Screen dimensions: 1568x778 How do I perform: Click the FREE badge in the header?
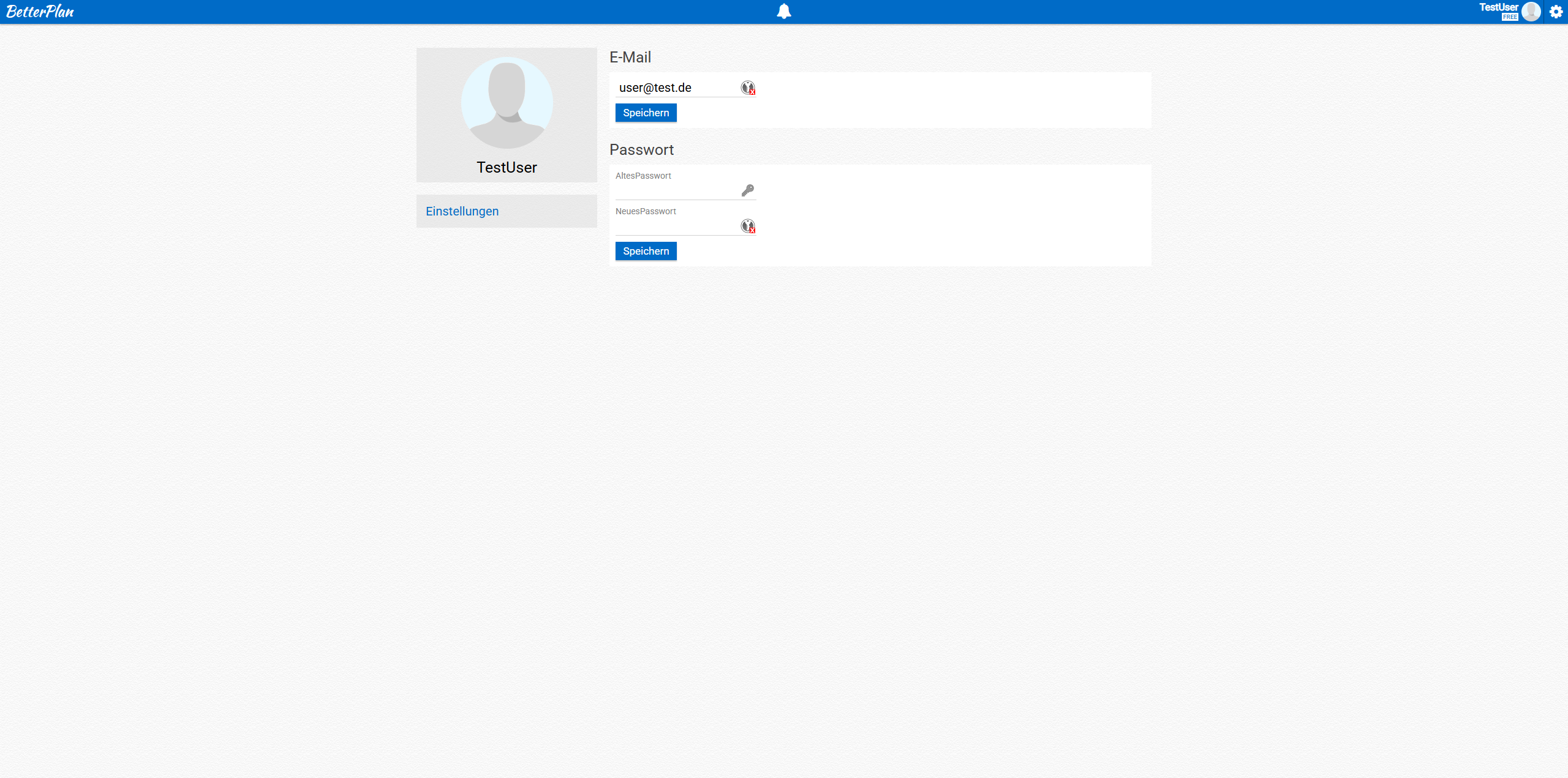[1510, 17]
